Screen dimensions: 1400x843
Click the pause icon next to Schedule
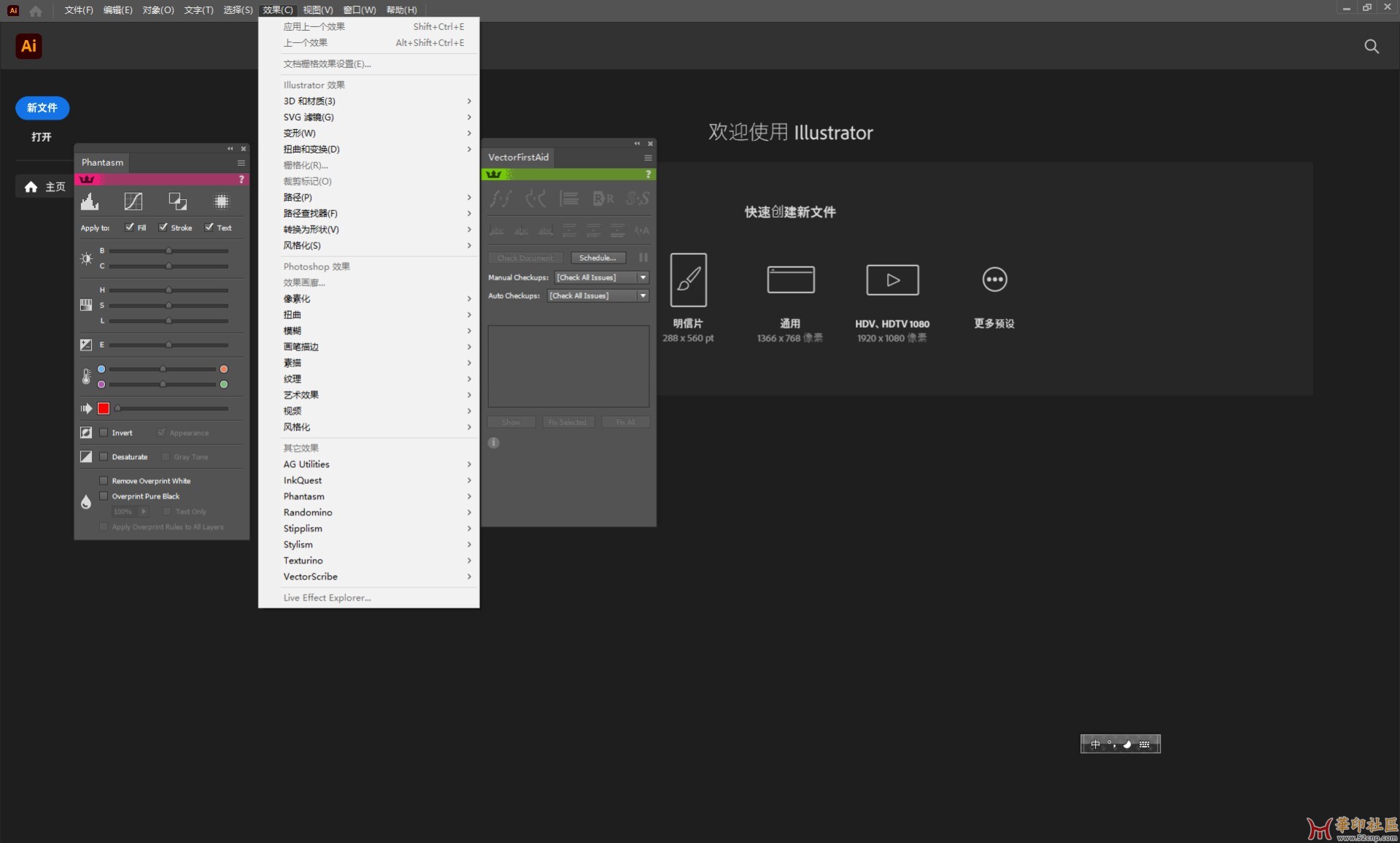click(x=643, y=258)
